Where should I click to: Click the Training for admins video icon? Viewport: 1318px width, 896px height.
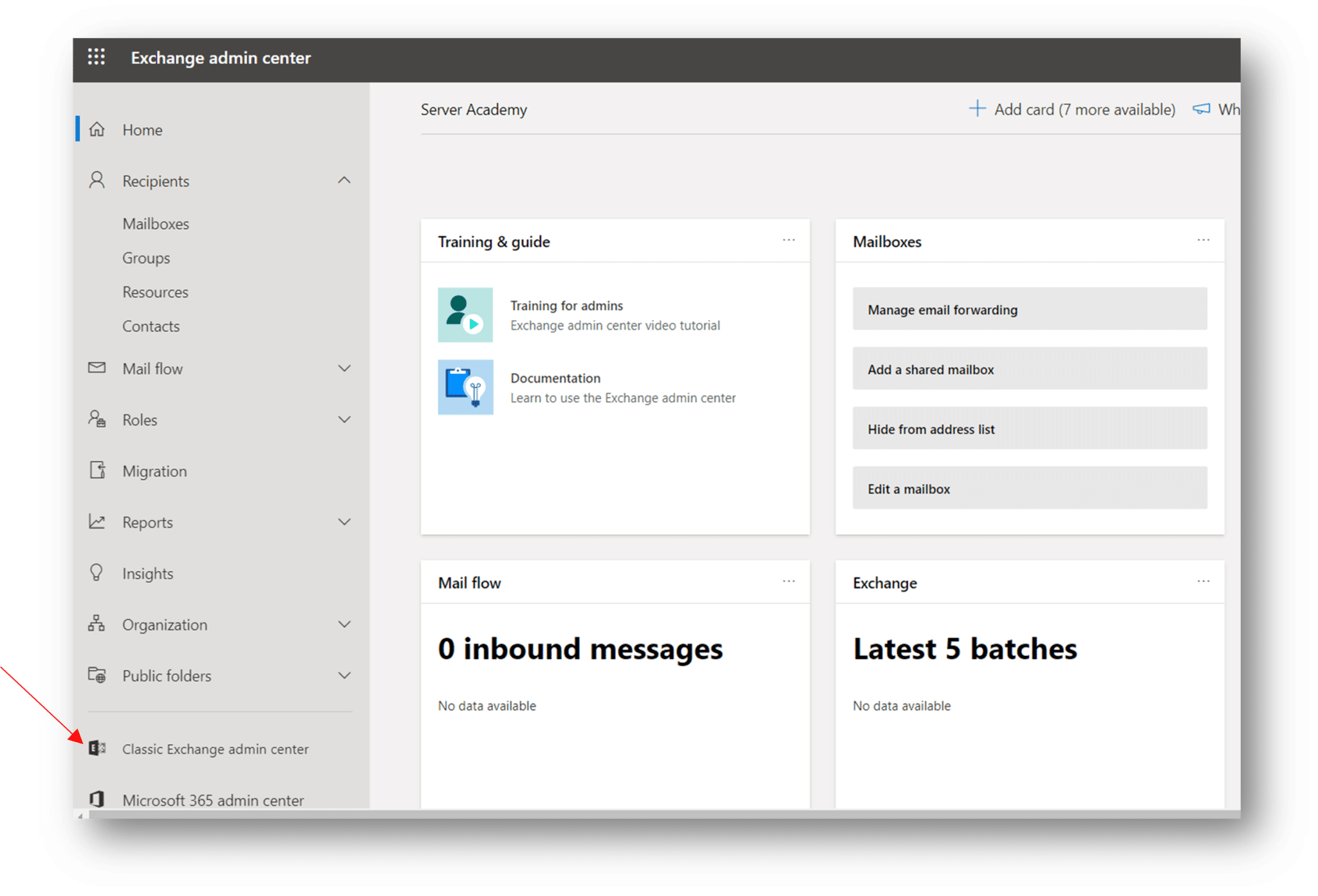[x=465, y=315]
